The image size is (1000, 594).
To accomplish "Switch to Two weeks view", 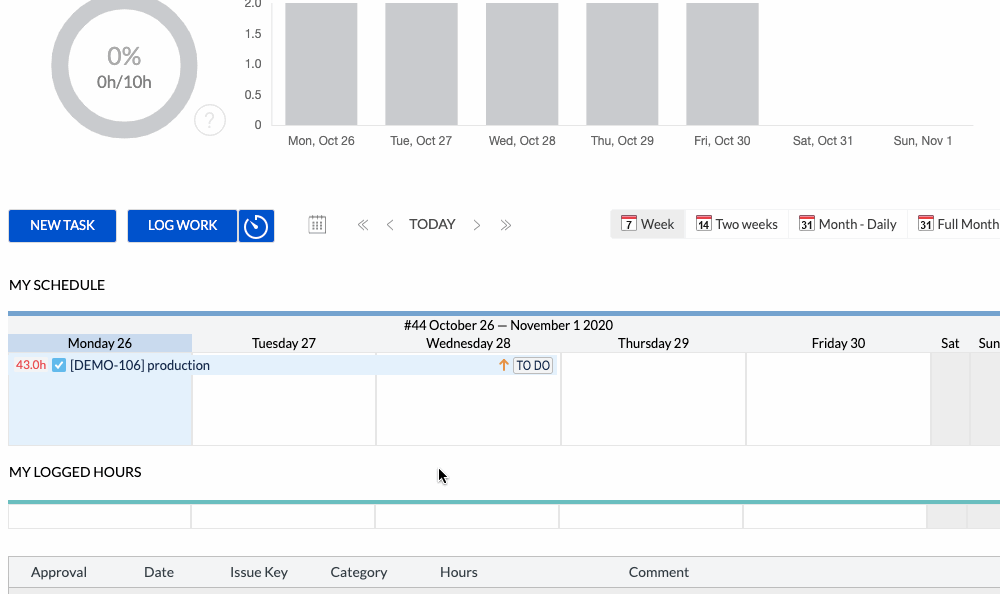I will (x=737, y=224).
